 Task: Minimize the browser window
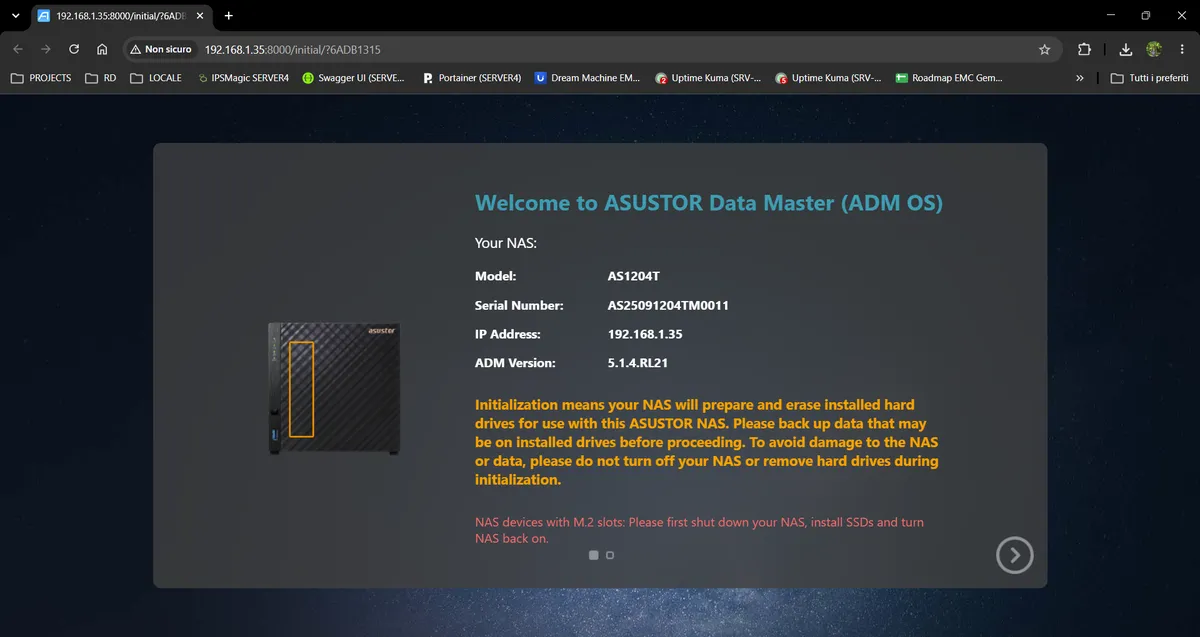click(1112, 16)
